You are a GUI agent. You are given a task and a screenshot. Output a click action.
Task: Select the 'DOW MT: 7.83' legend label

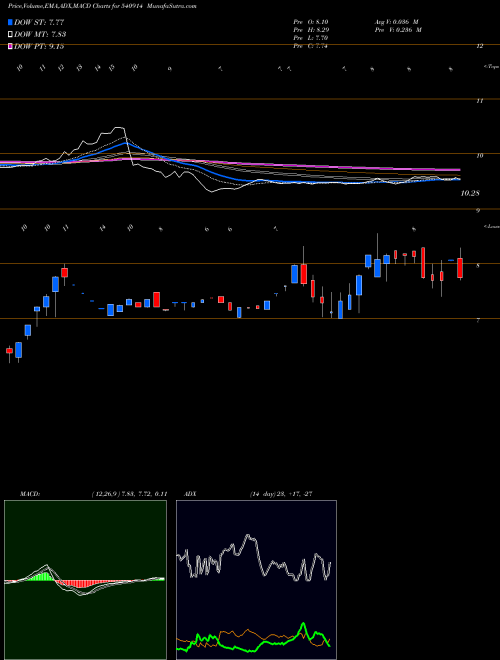tap(40, 35)
